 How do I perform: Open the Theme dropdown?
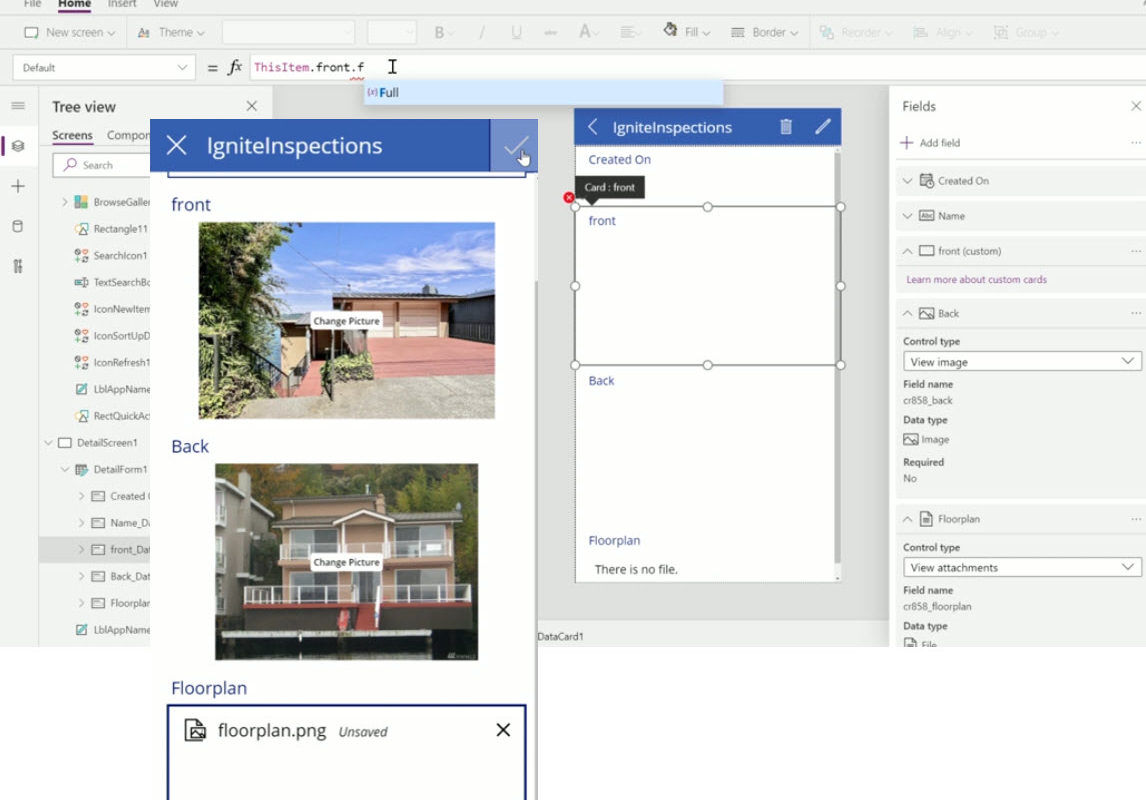point(172,32)
